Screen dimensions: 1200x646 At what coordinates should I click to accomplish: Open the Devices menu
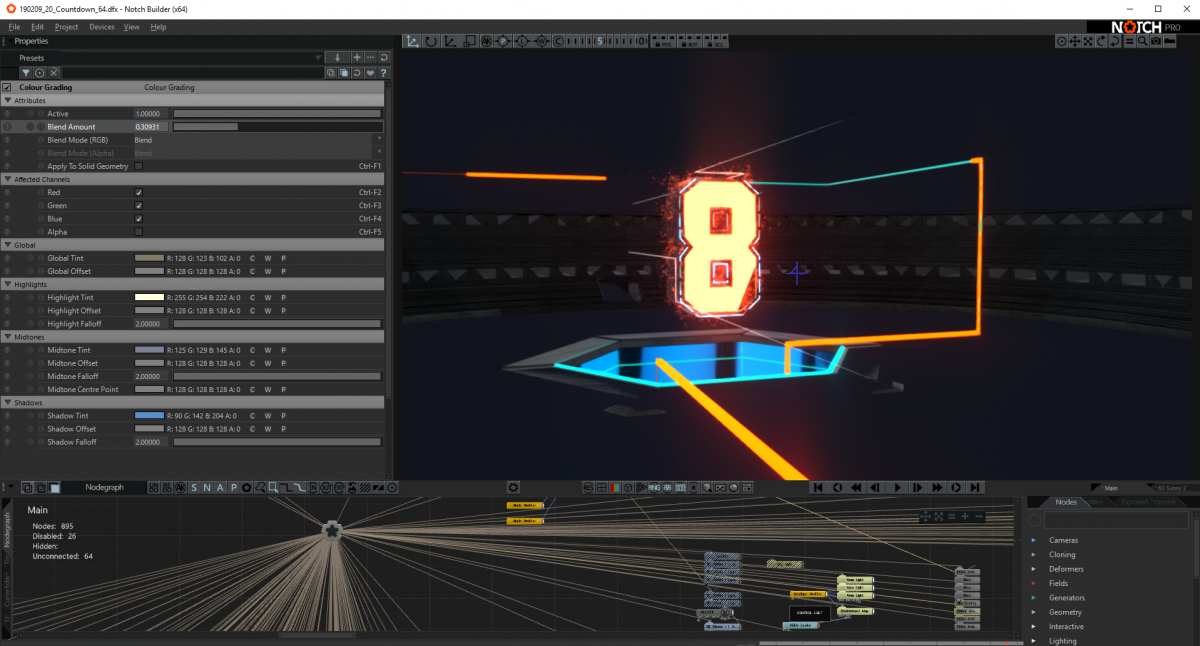pyautogui.click(x=101, y=27)
